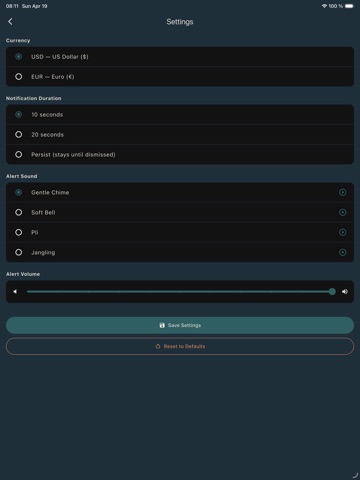
Task: Select Soft Bell alert sound
Action: tap(180, 212)
